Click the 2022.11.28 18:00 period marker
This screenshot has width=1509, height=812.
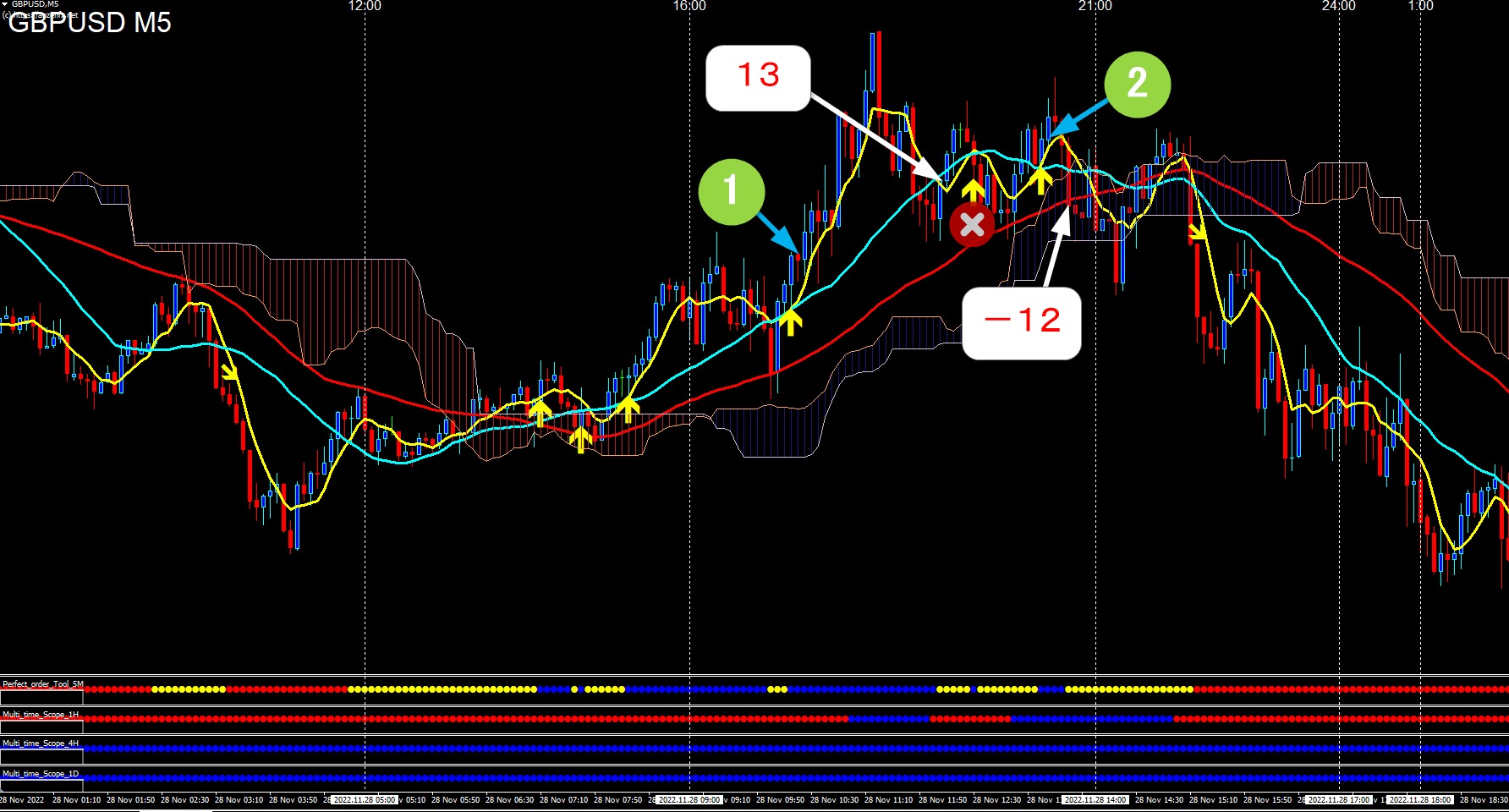[1420, 799]
